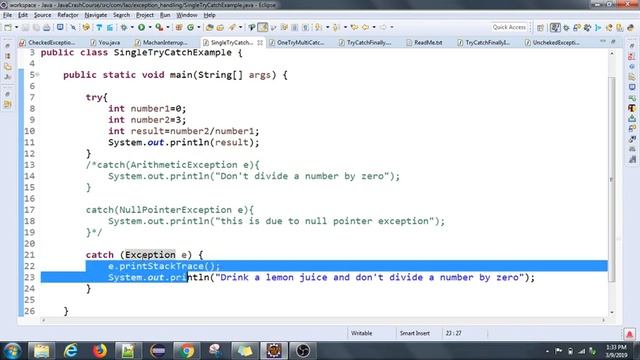The height and width of the screenshot is (360, 640).
Task: Maximize the editor area
Action: [x=613, y=42]
